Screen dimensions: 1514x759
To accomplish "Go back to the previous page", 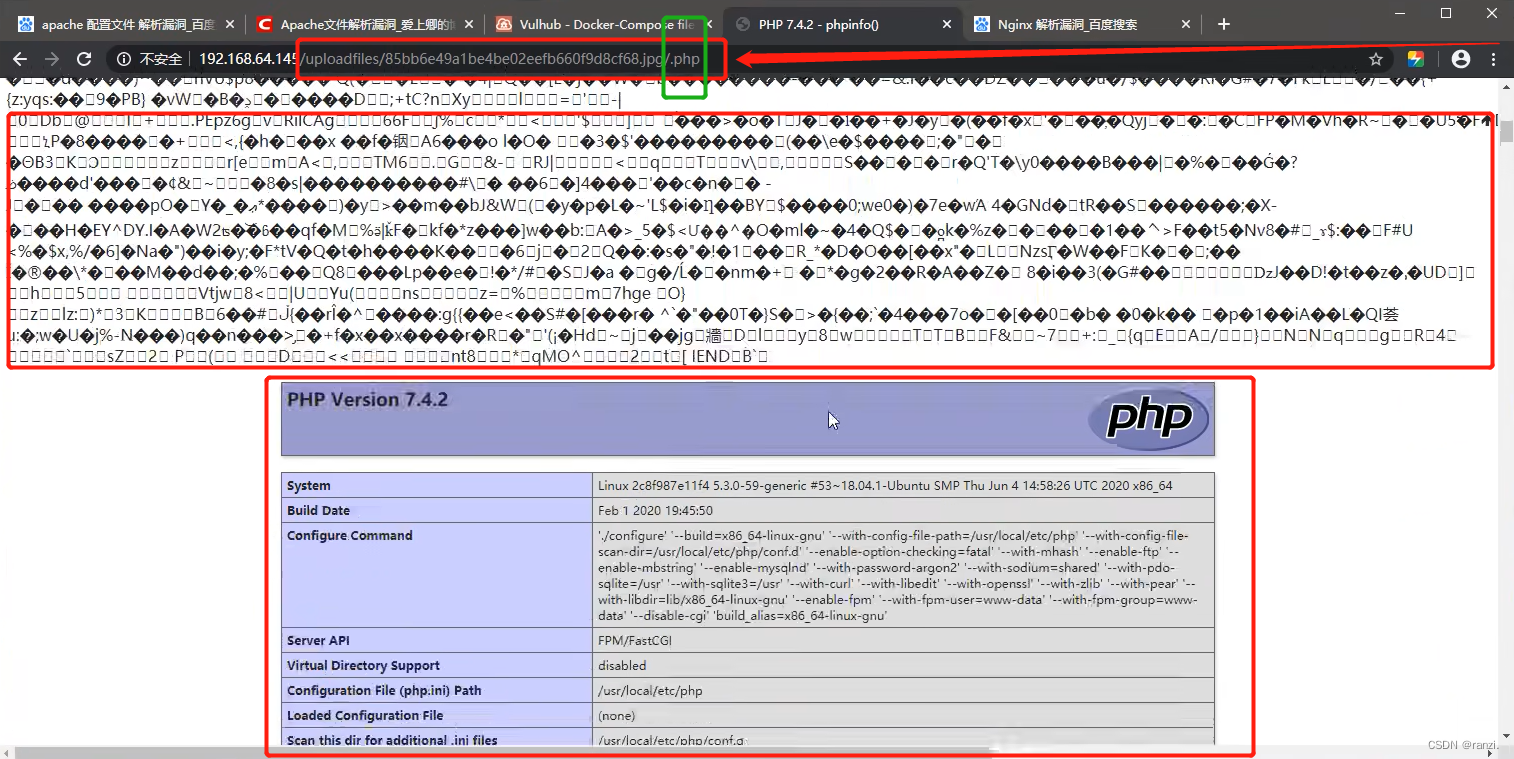I will click(20, 59).
